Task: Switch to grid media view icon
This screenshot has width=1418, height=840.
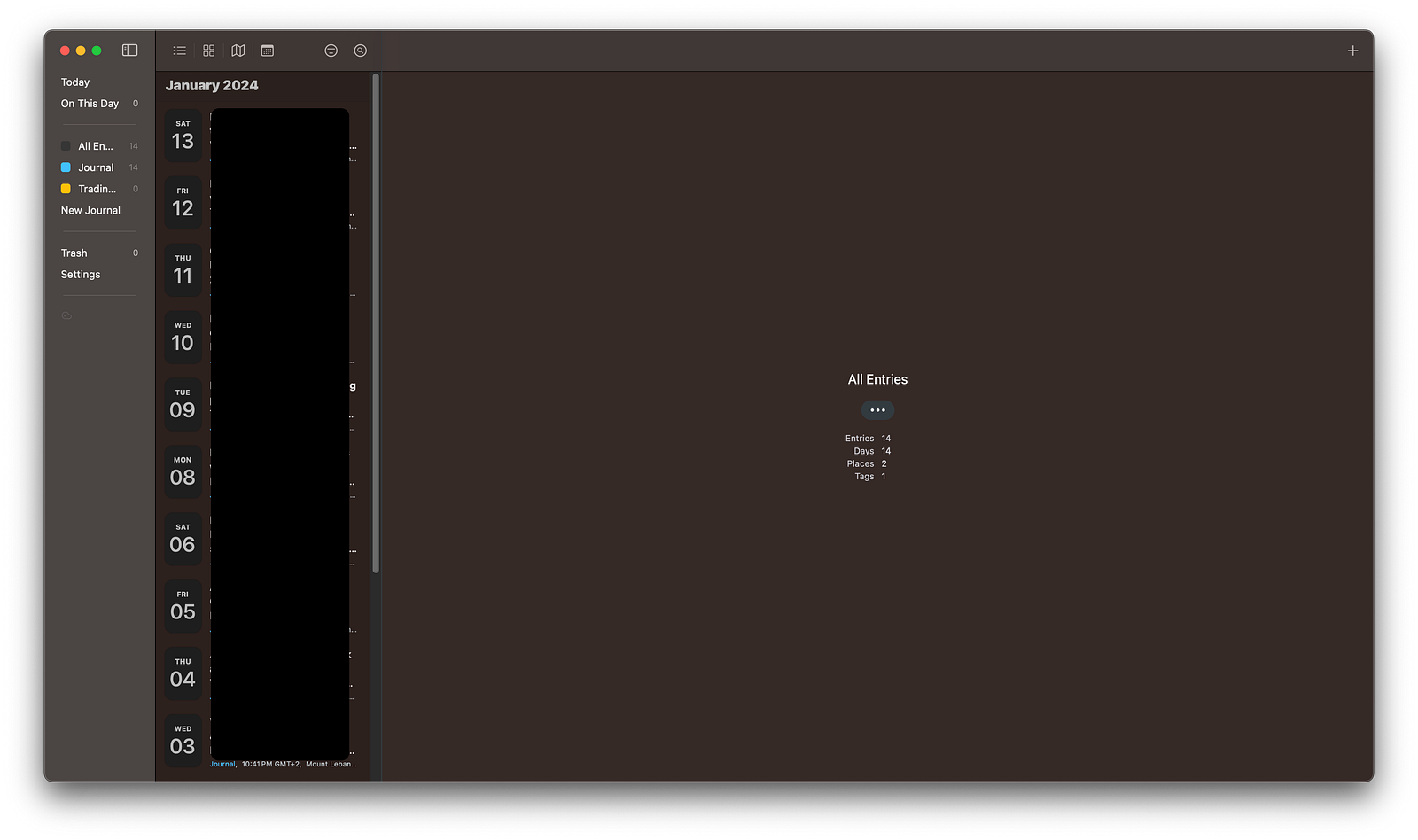Action: tap(208, 51)
